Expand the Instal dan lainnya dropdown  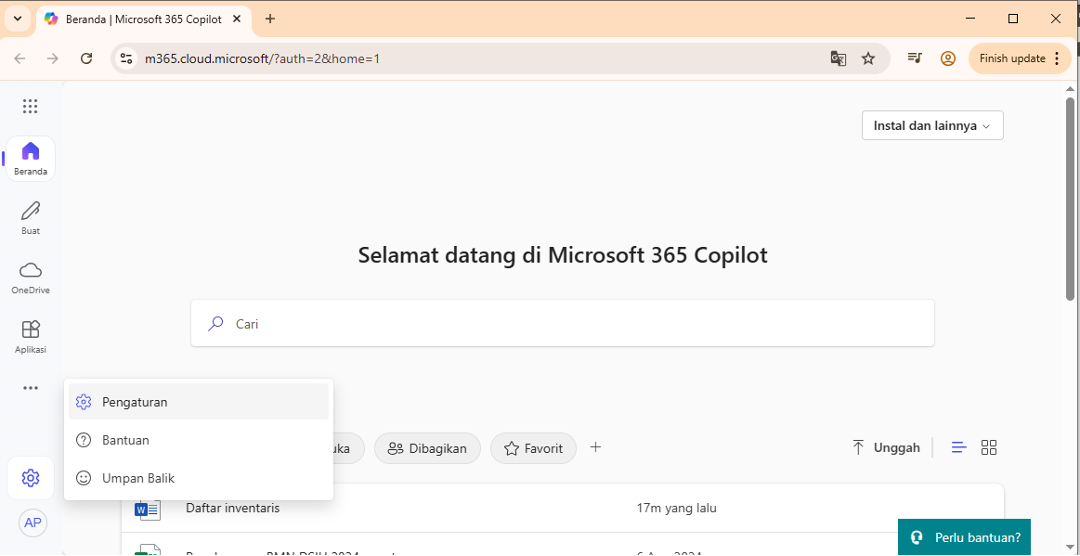click(x=932, y=126)
